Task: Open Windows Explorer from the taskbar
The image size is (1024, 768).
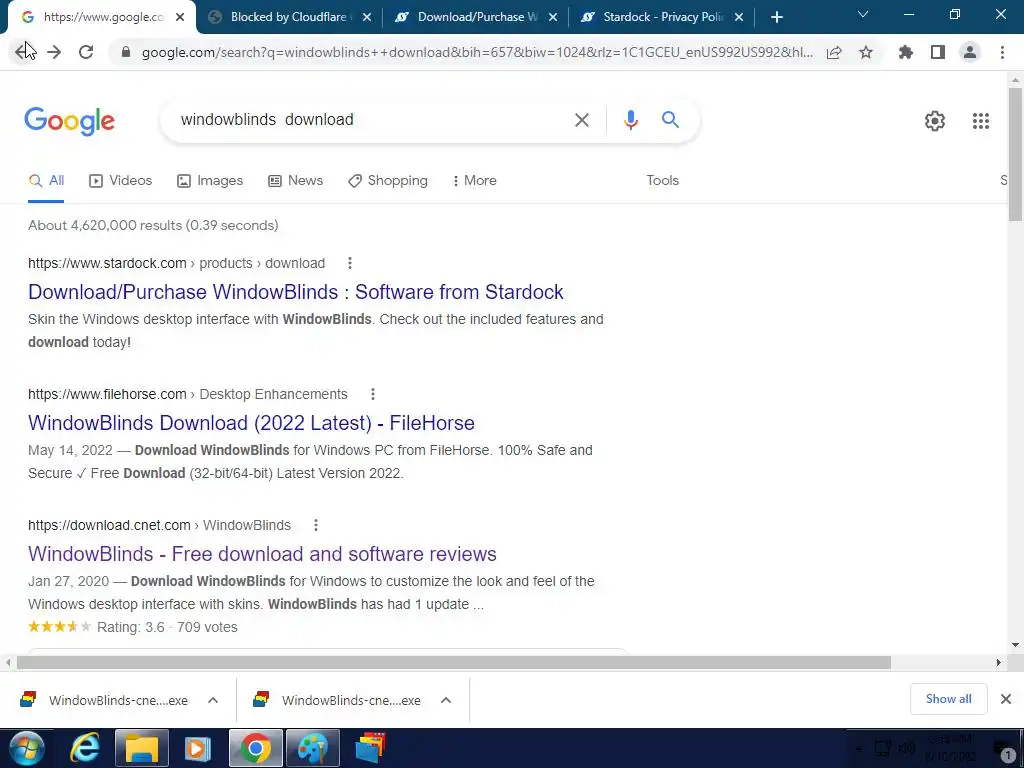Action: pyautogui.click(x=142, y=748)
